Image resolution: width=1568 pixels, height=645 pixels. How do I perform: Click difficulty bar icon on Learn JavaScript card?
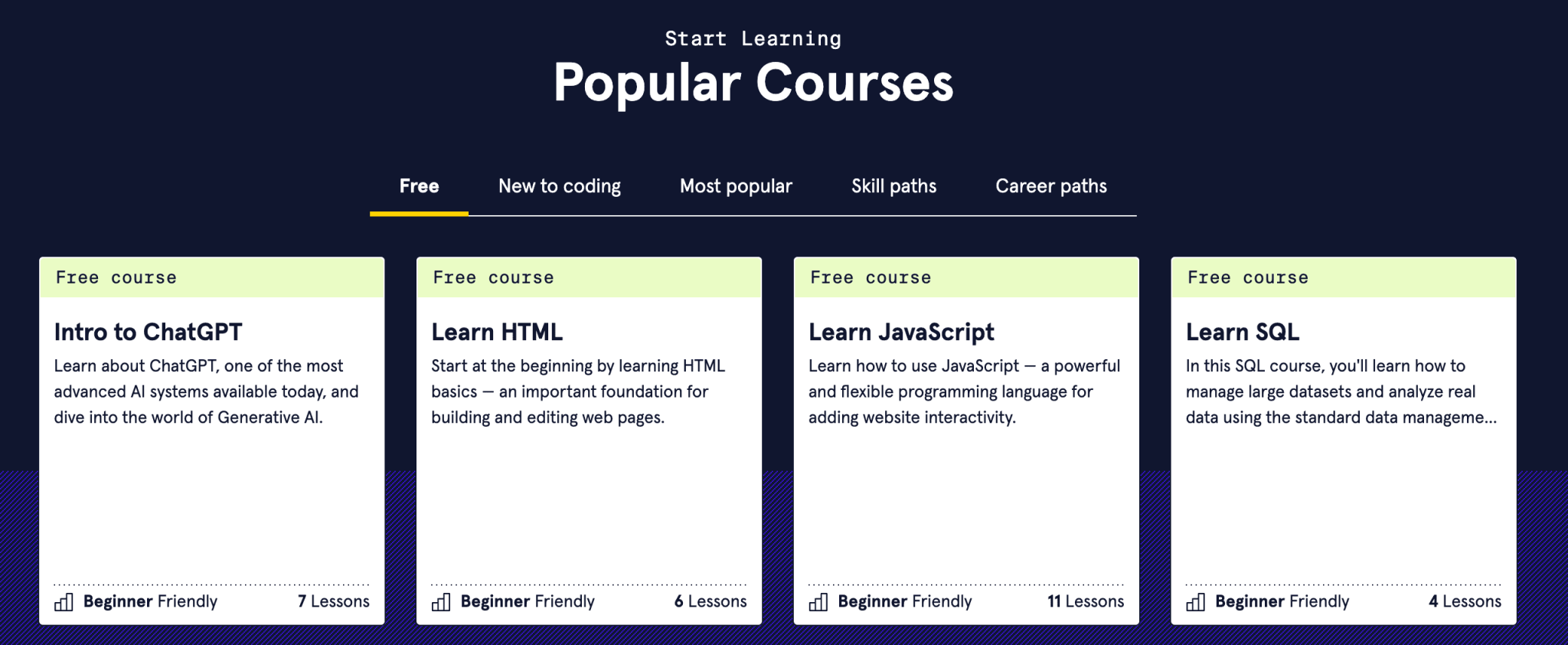[818, 602]
